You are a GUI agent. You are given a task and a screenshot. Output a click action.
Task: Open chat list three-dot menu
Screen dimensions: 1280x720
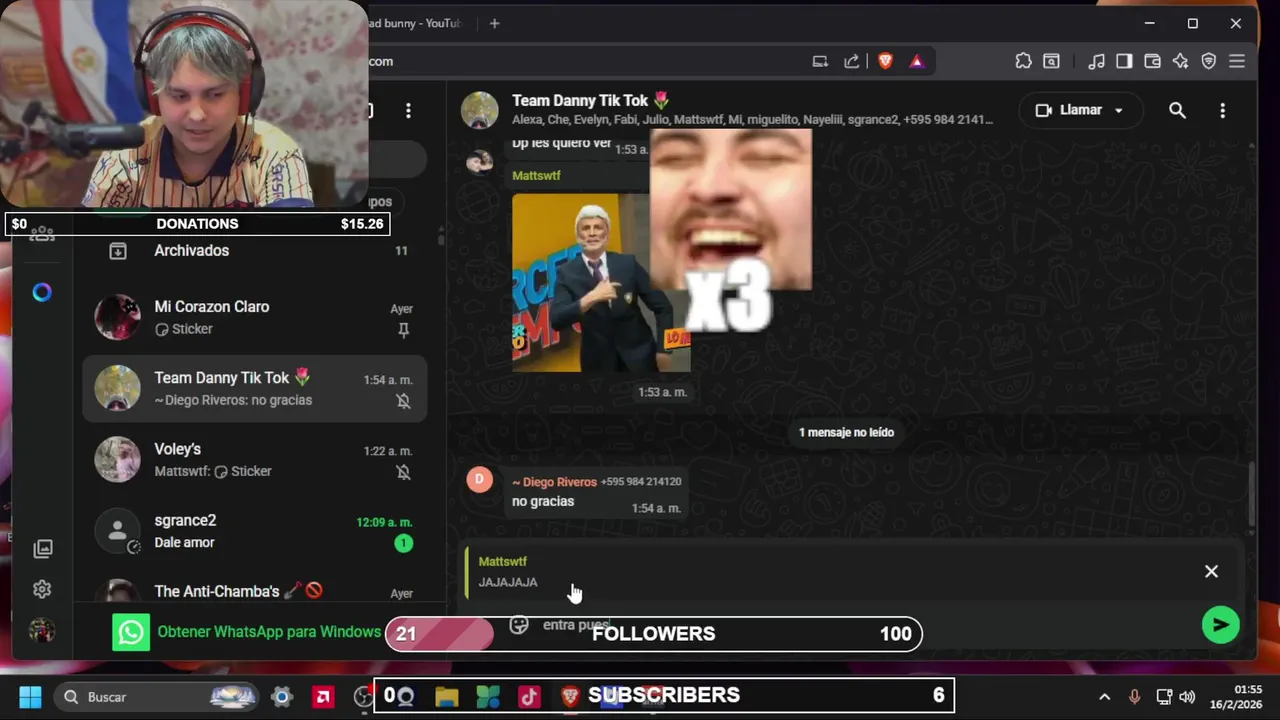click(x=408, y=110)
